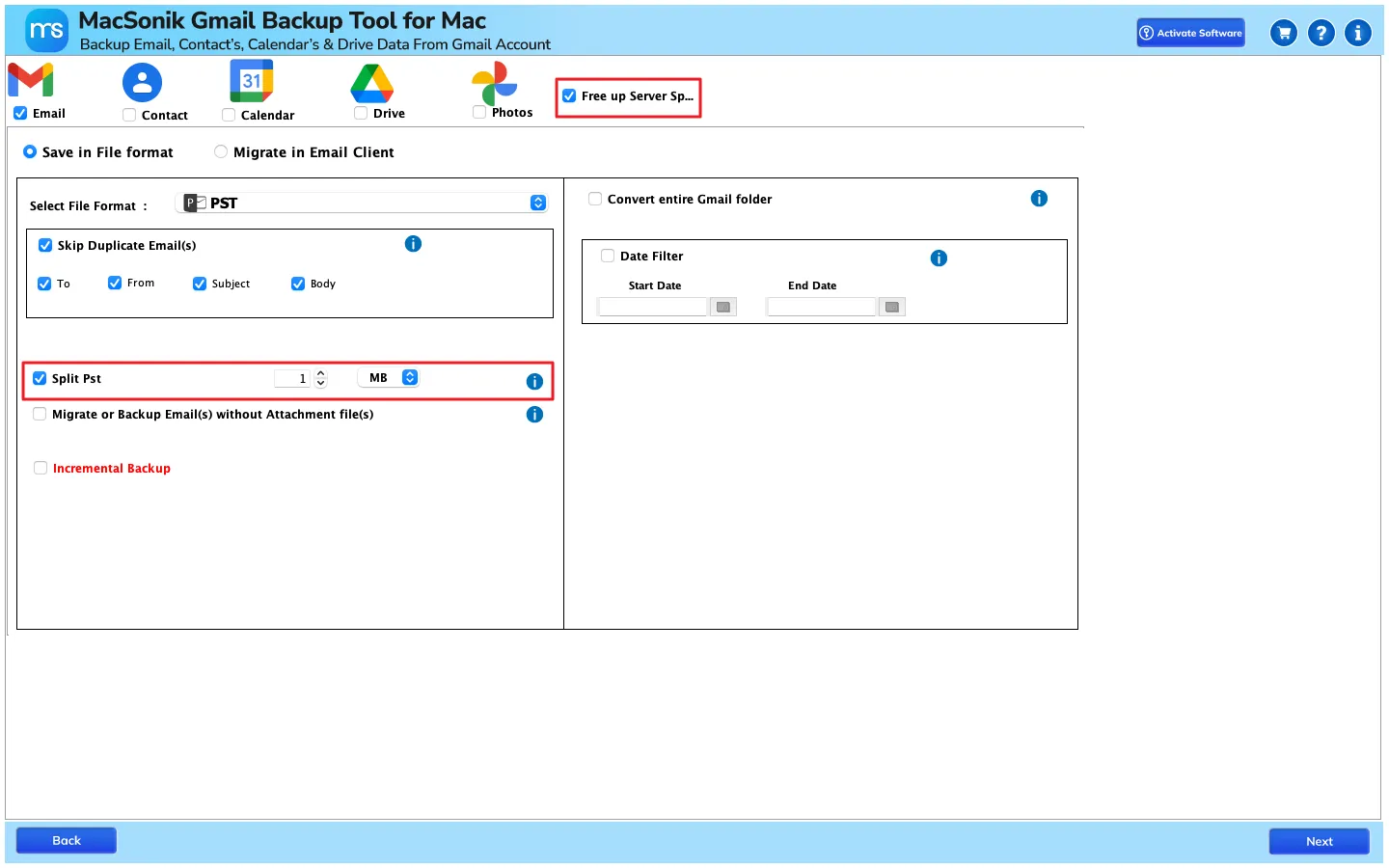Click the 'MacSonik Gmail Backup Tool for Mac' title
The width and height of the screenshot is (1389, 868).
tap(283, 21)
